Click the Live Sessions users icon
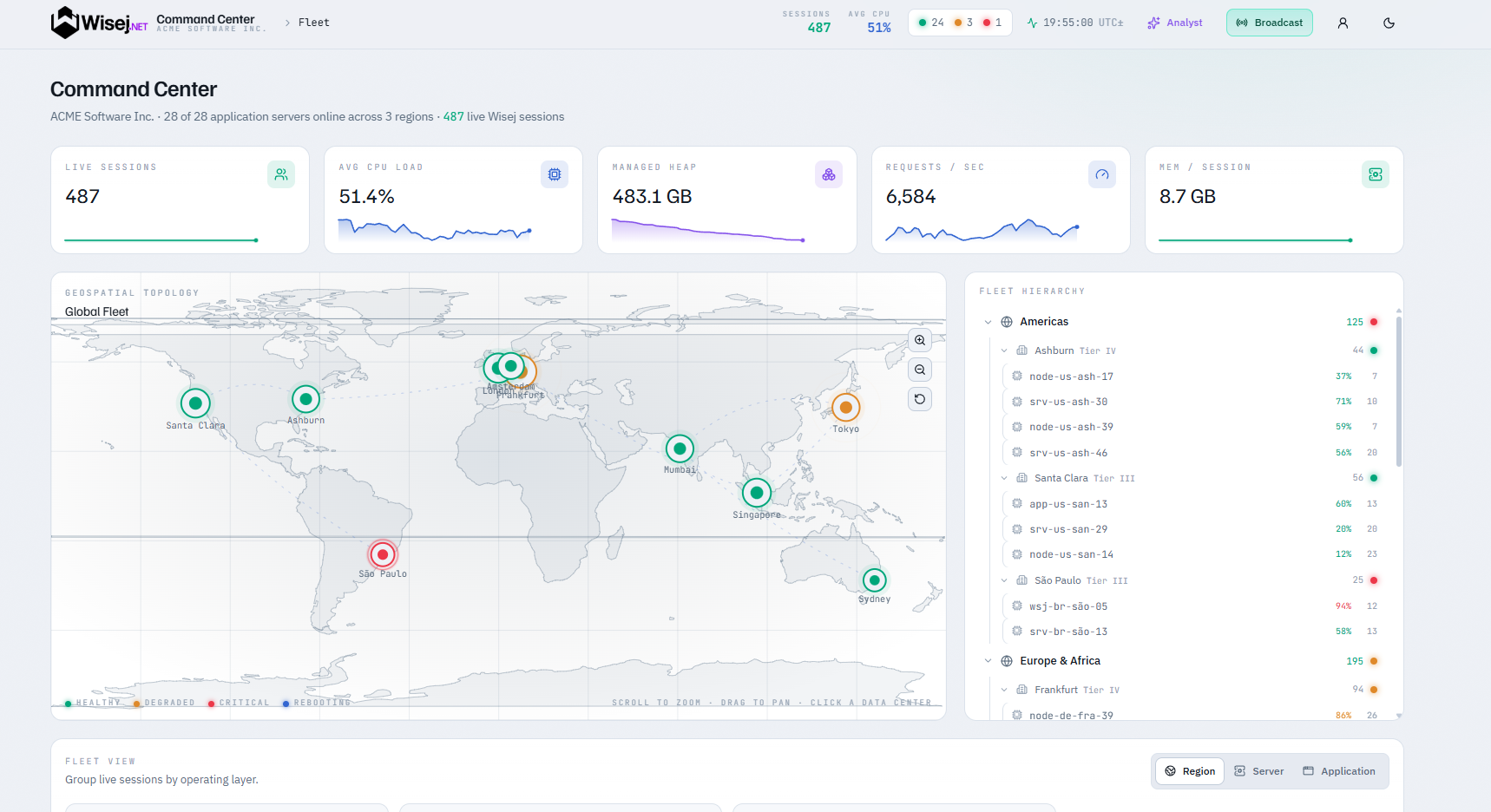The height and width of the screenshot is (812, 1491). pyautogui.click(x=281, y=174)
